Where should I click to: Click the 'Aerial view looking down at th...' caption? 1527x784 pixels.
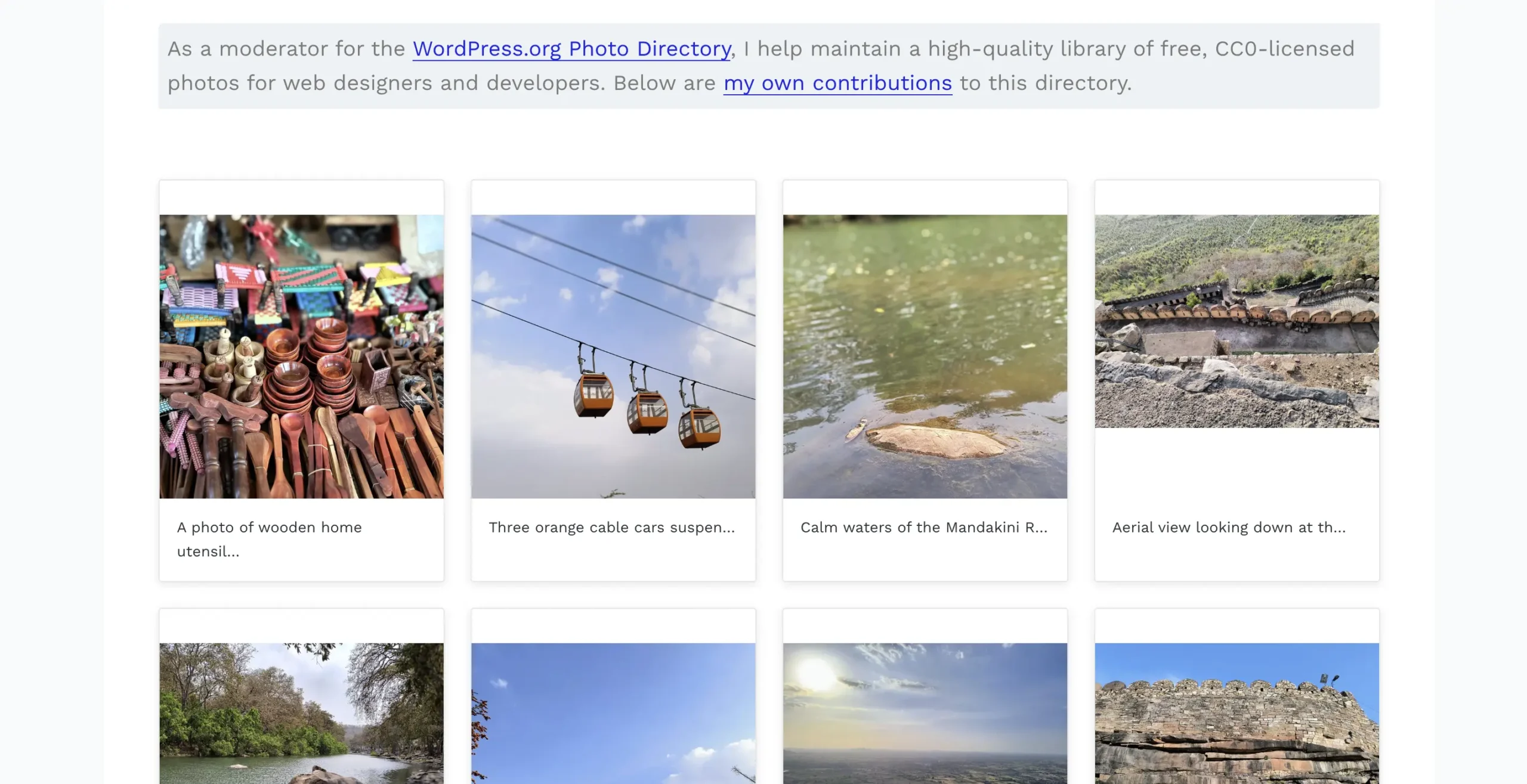point(1229,528)
